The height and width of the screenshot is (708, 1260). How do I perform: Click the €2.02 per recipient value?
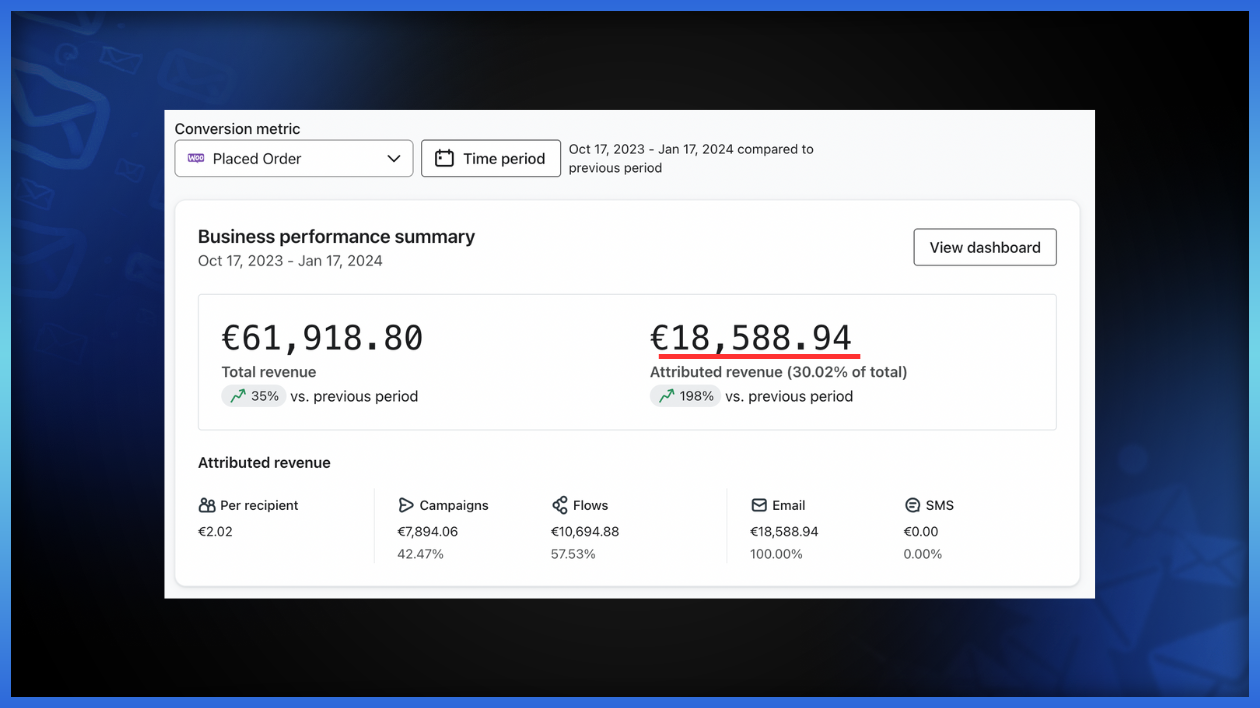click(x=215, y=532)
